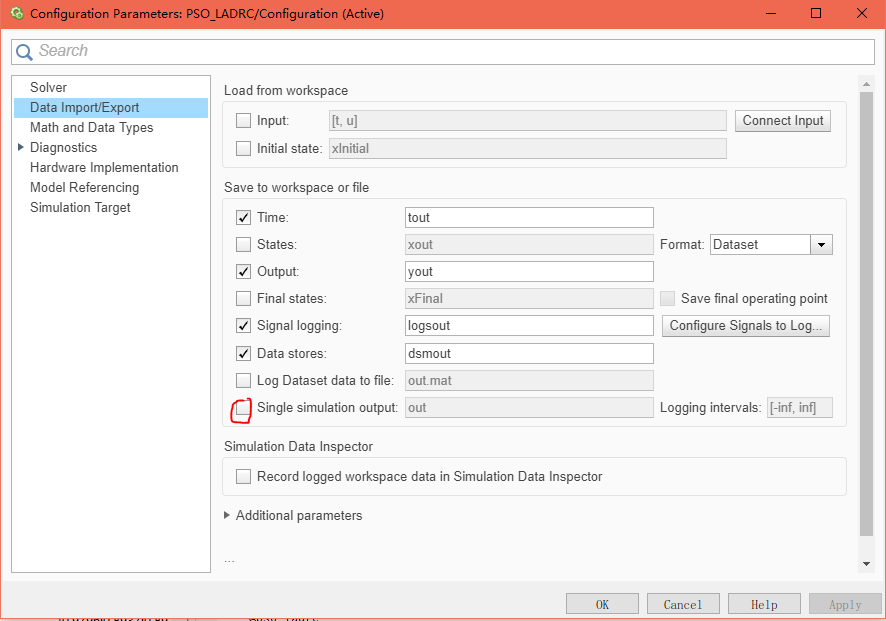Expand the Diagnostics tree node arrow
Image resolution: width=886 pixels, height=621 pixels.
[x=21, y=147]
